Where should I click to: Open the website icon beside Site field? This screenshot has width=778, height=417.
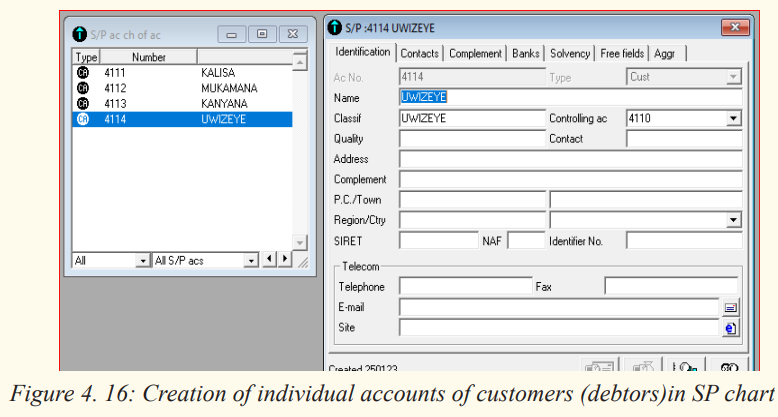point(730,328)
